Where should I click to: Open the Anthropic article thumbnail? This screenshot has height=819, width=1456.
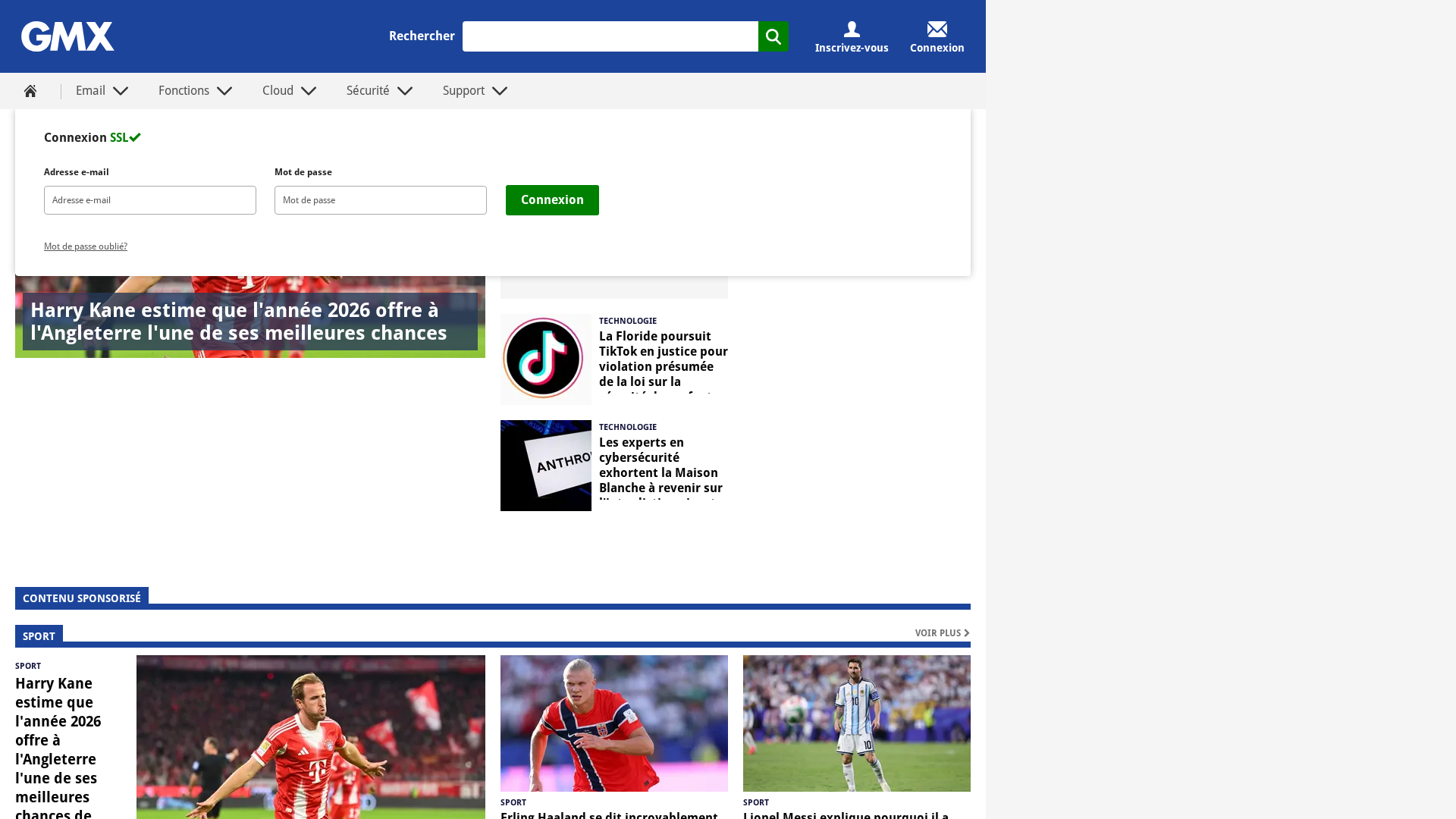click(x=546, y=466)
